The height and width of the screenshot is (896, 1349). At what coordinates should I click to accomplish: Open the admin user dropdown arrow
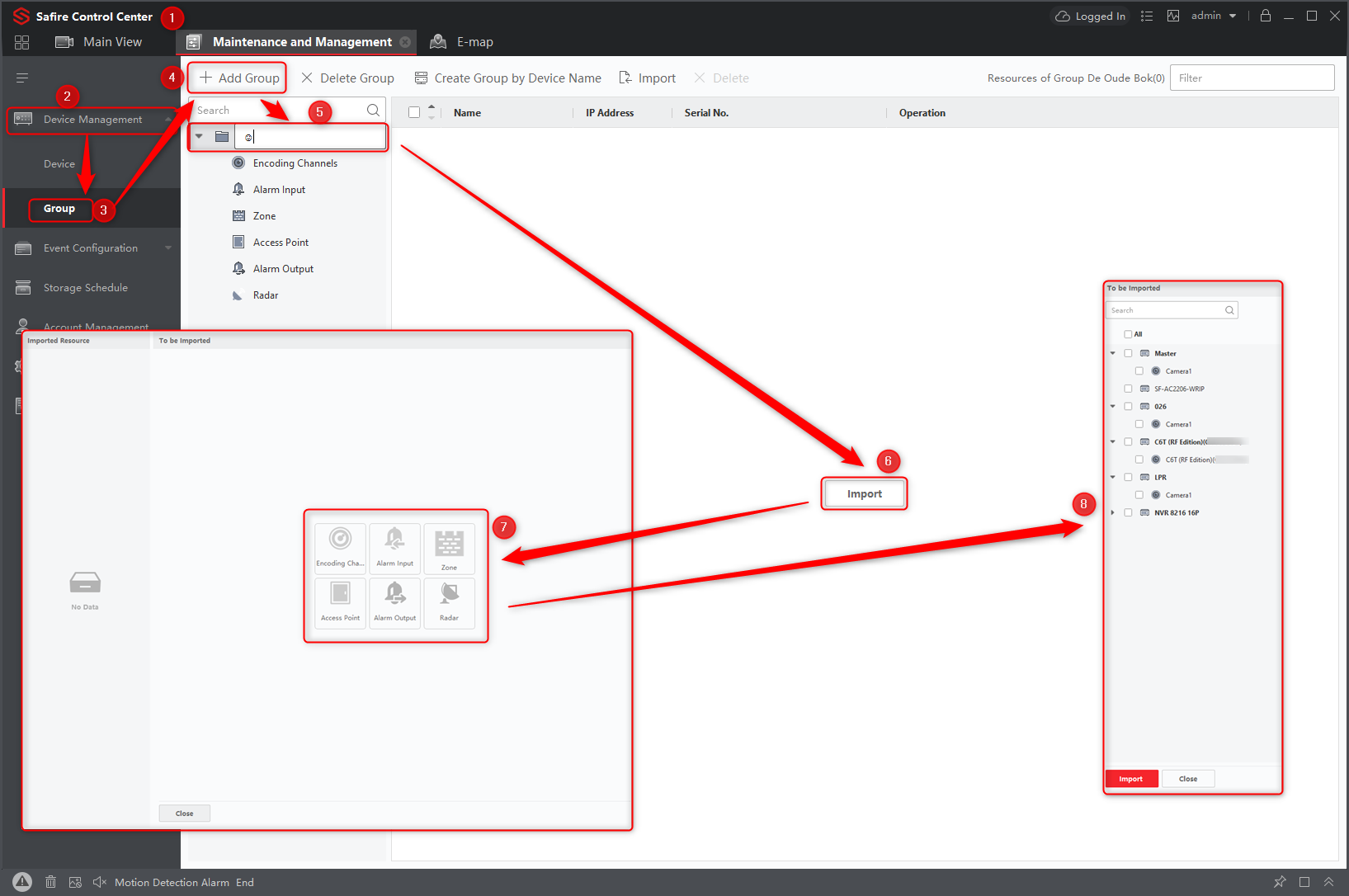pos(1233,16)
